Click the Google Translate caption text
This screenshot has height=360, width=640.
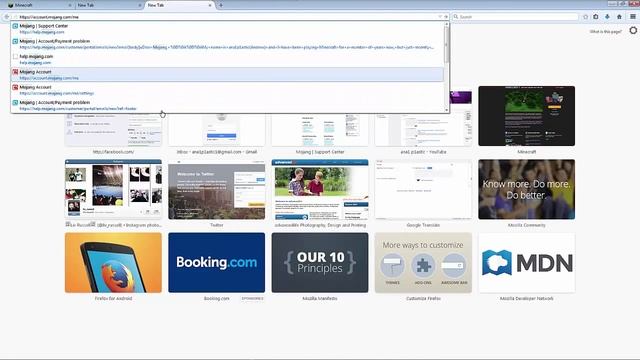coord(423,225)
